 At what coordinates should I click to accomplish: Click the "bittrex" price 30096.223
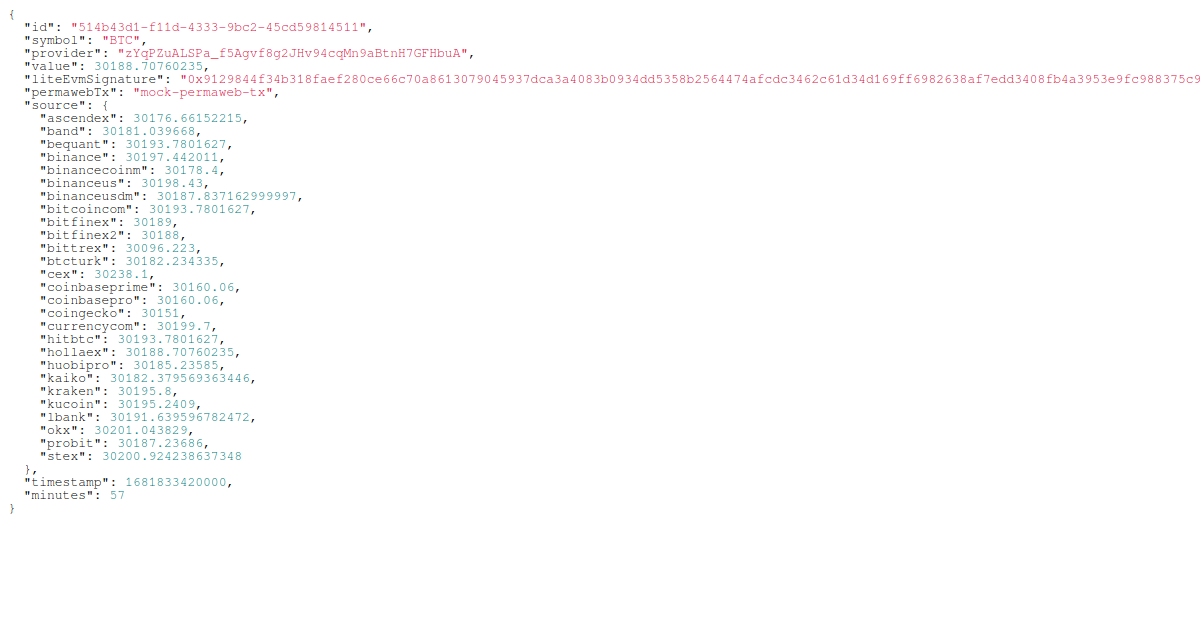click(160, 248)
